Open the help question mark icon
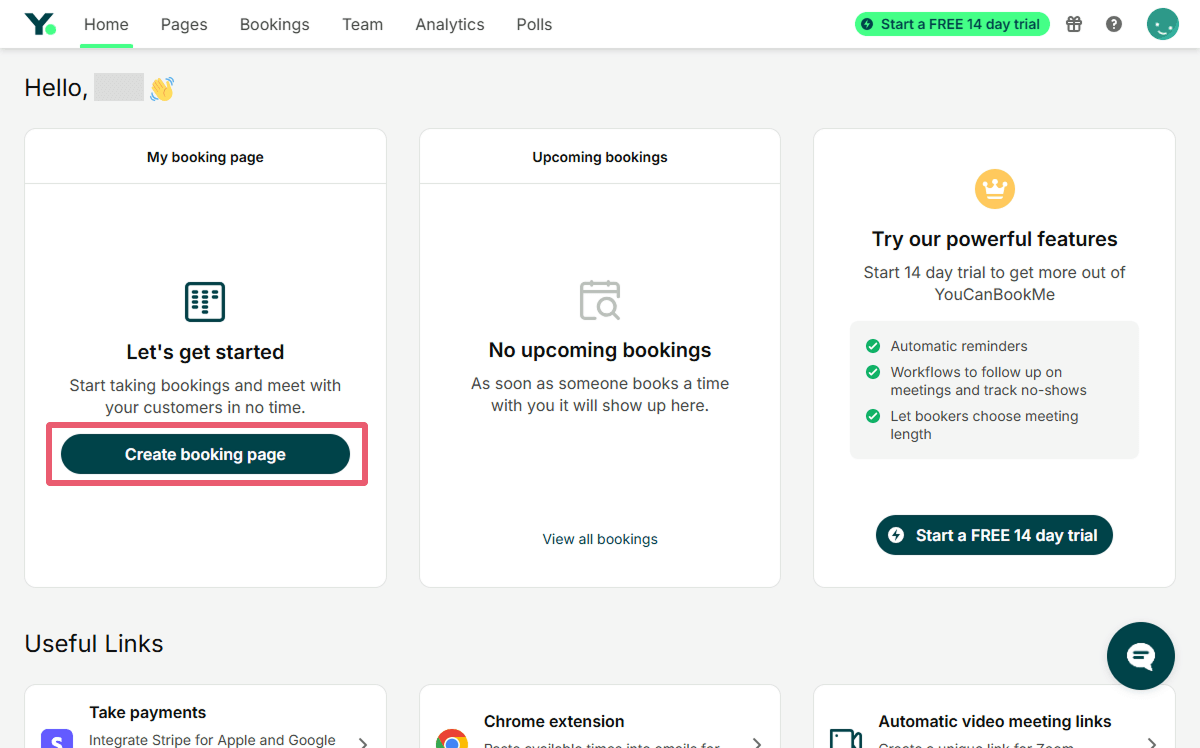Image resolution: width=1200 pixels, height=748 pixels. point(1113,23)
